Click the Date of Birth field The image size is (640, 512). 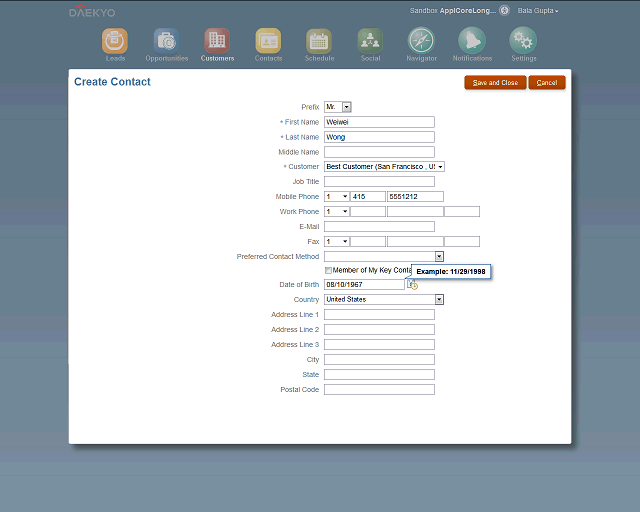coord(364,284)
